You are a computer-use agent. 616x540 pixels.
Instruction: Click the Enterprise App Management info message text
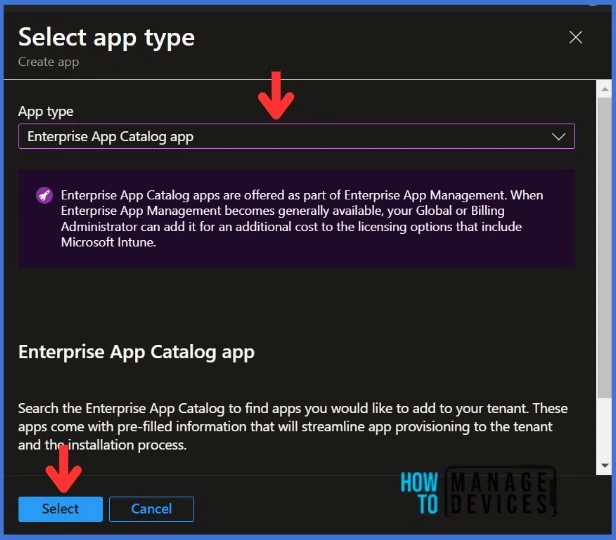coord(302,219)
